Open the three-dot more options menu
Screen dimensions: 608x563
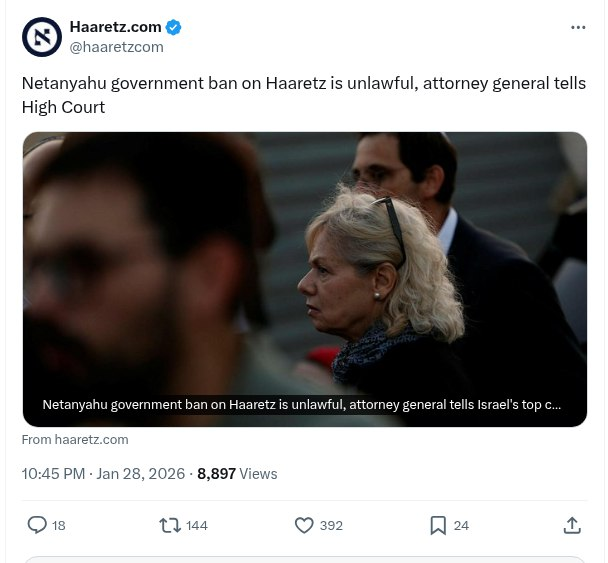578,27
